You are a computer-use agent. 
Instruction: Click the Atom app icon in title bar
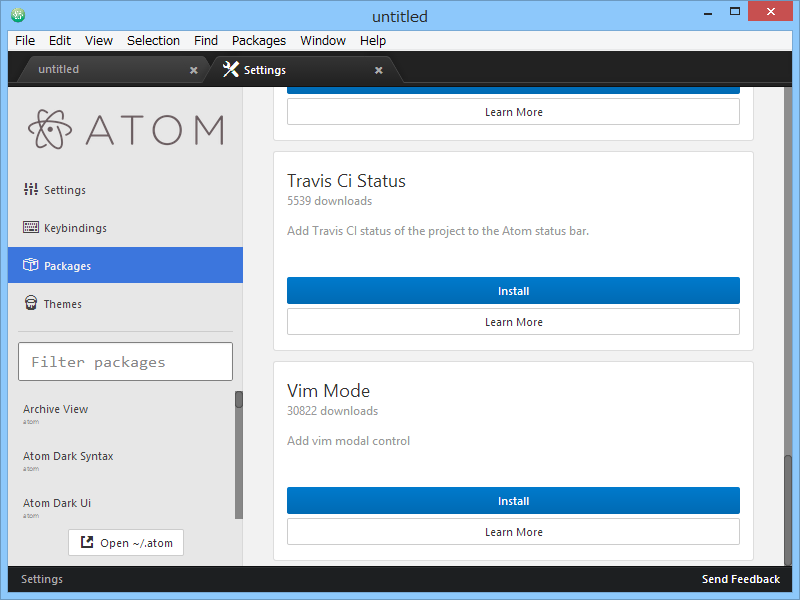(18, 15)
